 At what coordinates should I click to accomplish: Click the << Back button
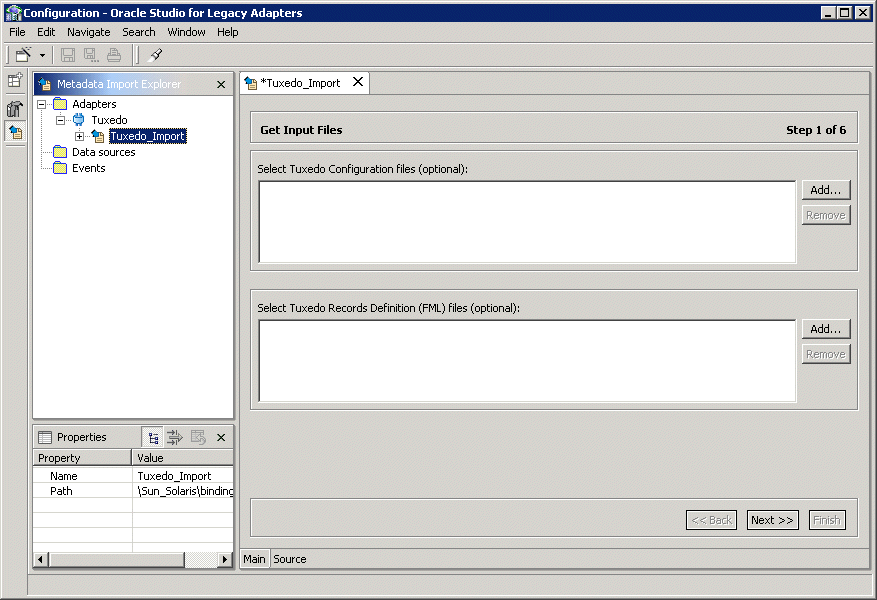pyautogui.click(x=711, y=520)
